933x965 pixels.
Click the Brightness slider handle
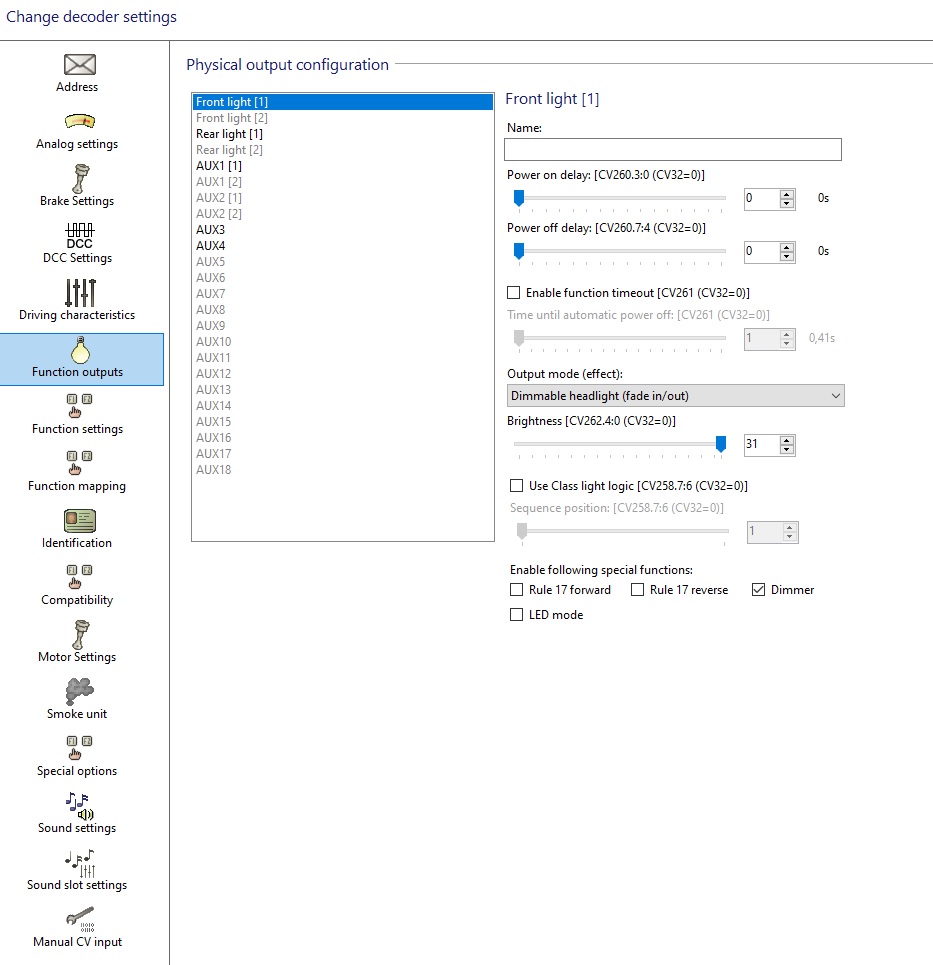point(721,444)
